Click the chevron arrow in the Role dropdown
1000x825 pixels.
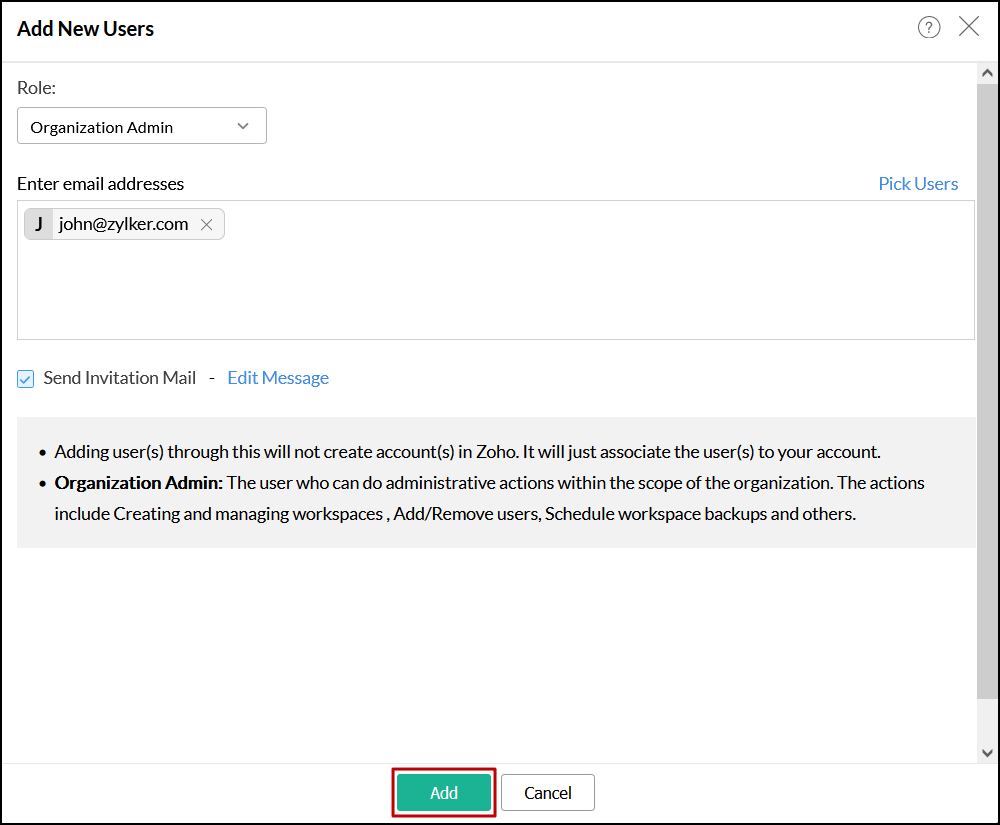pos(243,126)
